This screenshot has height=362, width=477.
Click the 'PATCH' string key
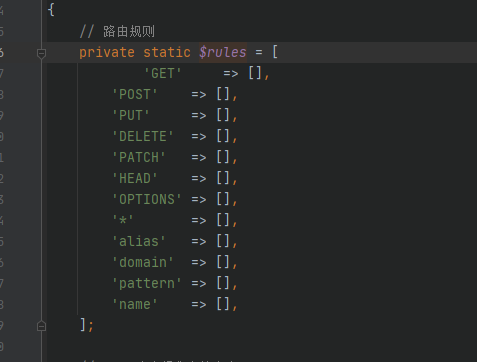point(139,157)
